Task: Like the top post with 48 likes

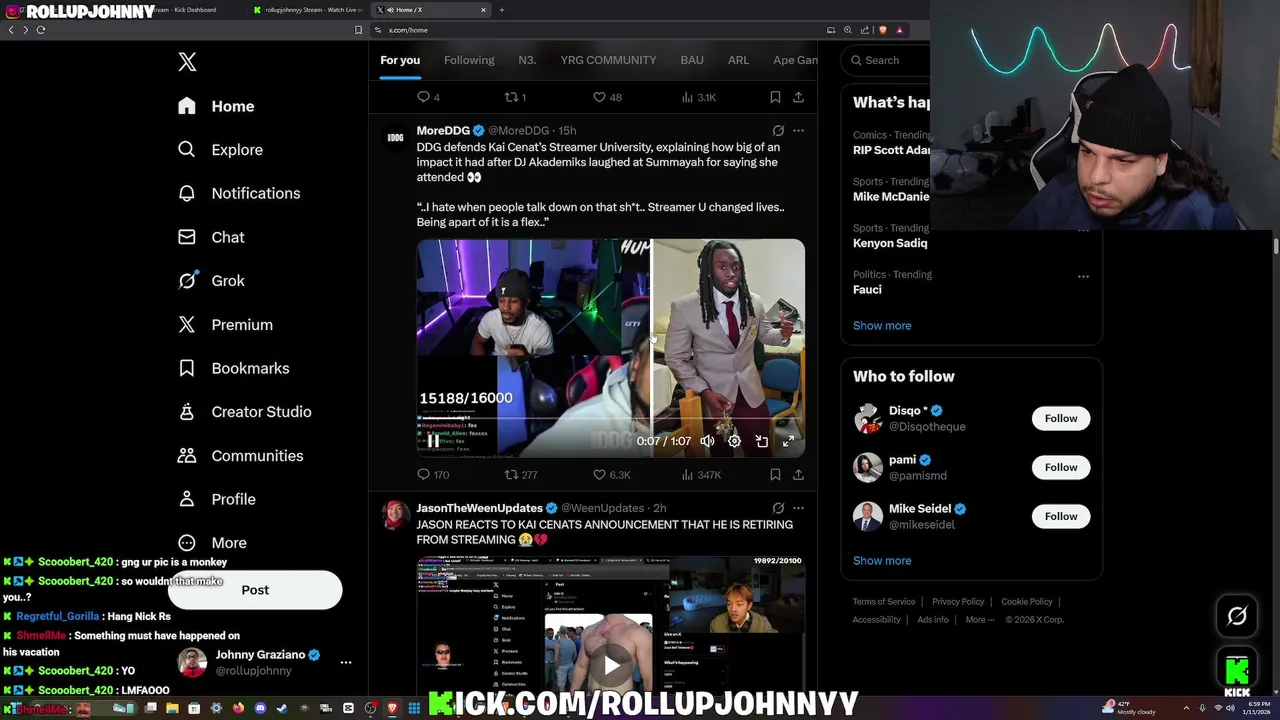Action: (607, 97)
